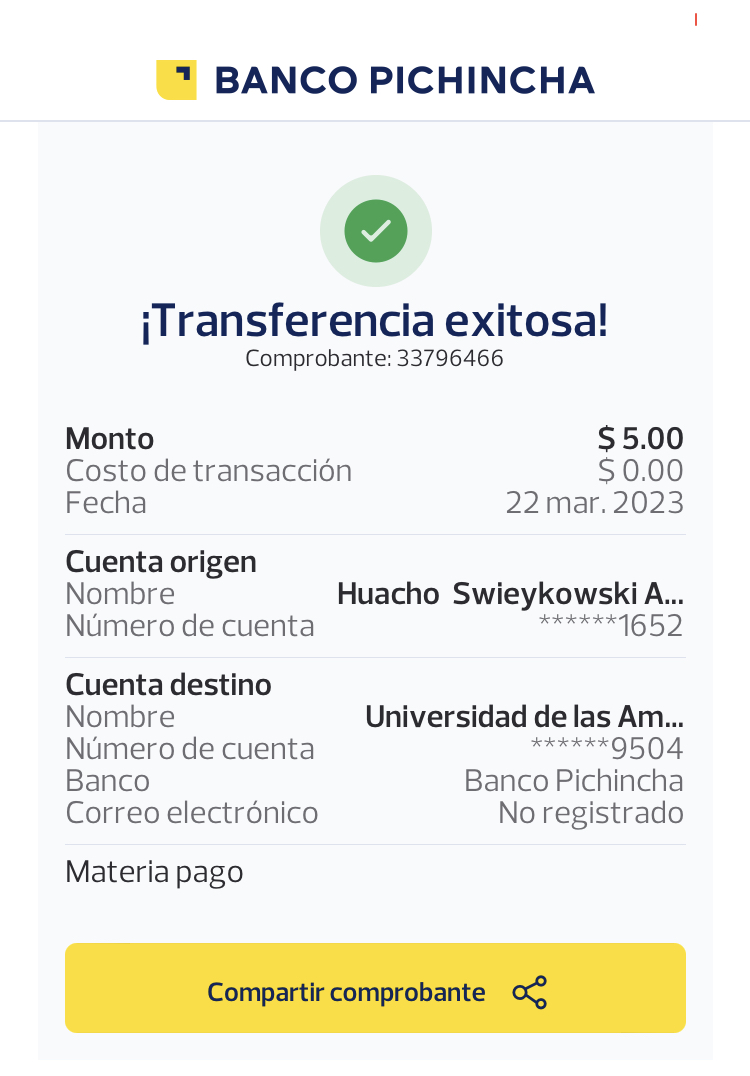Tap the share icon on the yellow button
750x1076 pixels.
[529, 992]
